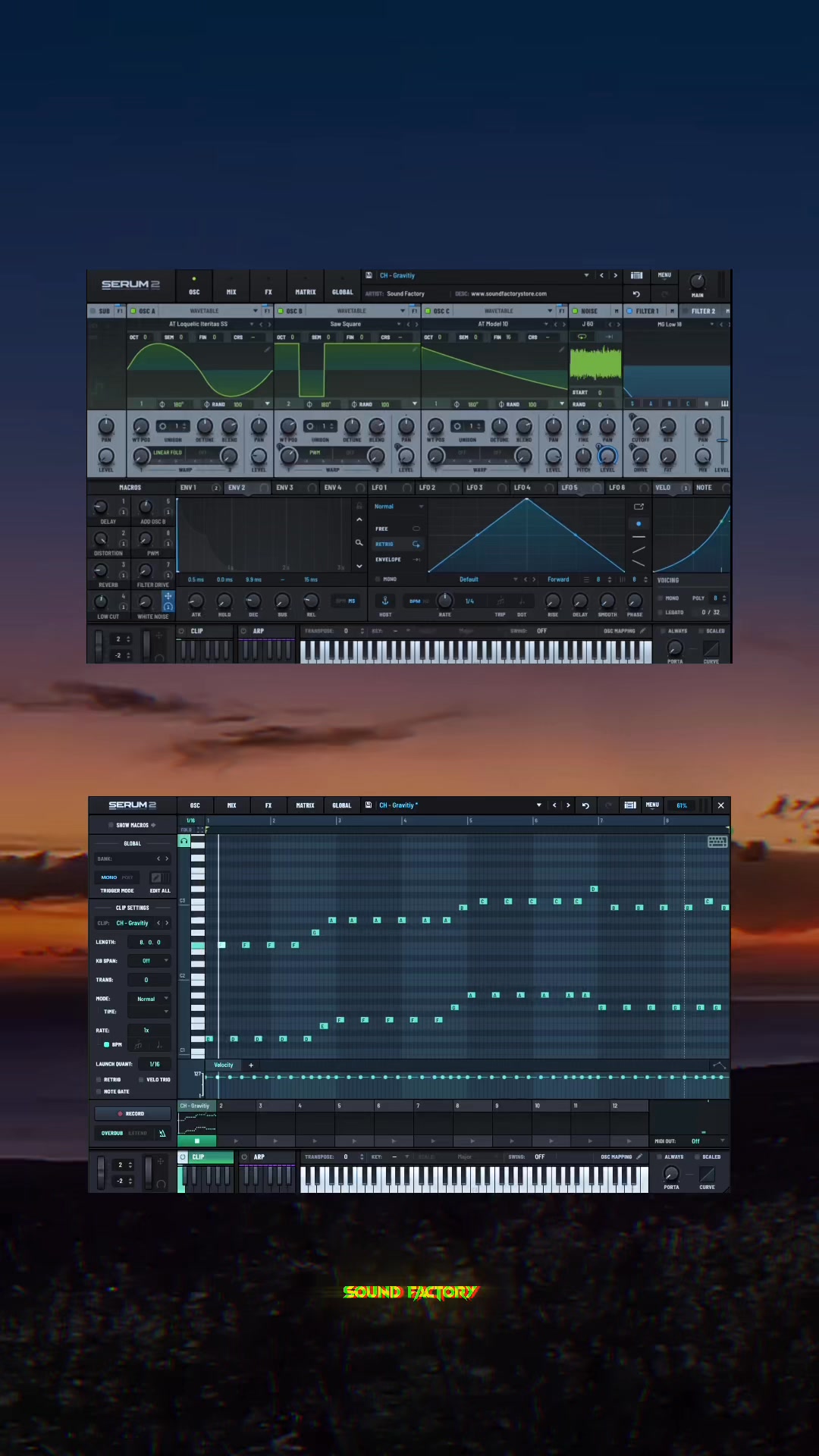
Task: Open the Time dropdown in clip settings
Action: click(149, 1012)
